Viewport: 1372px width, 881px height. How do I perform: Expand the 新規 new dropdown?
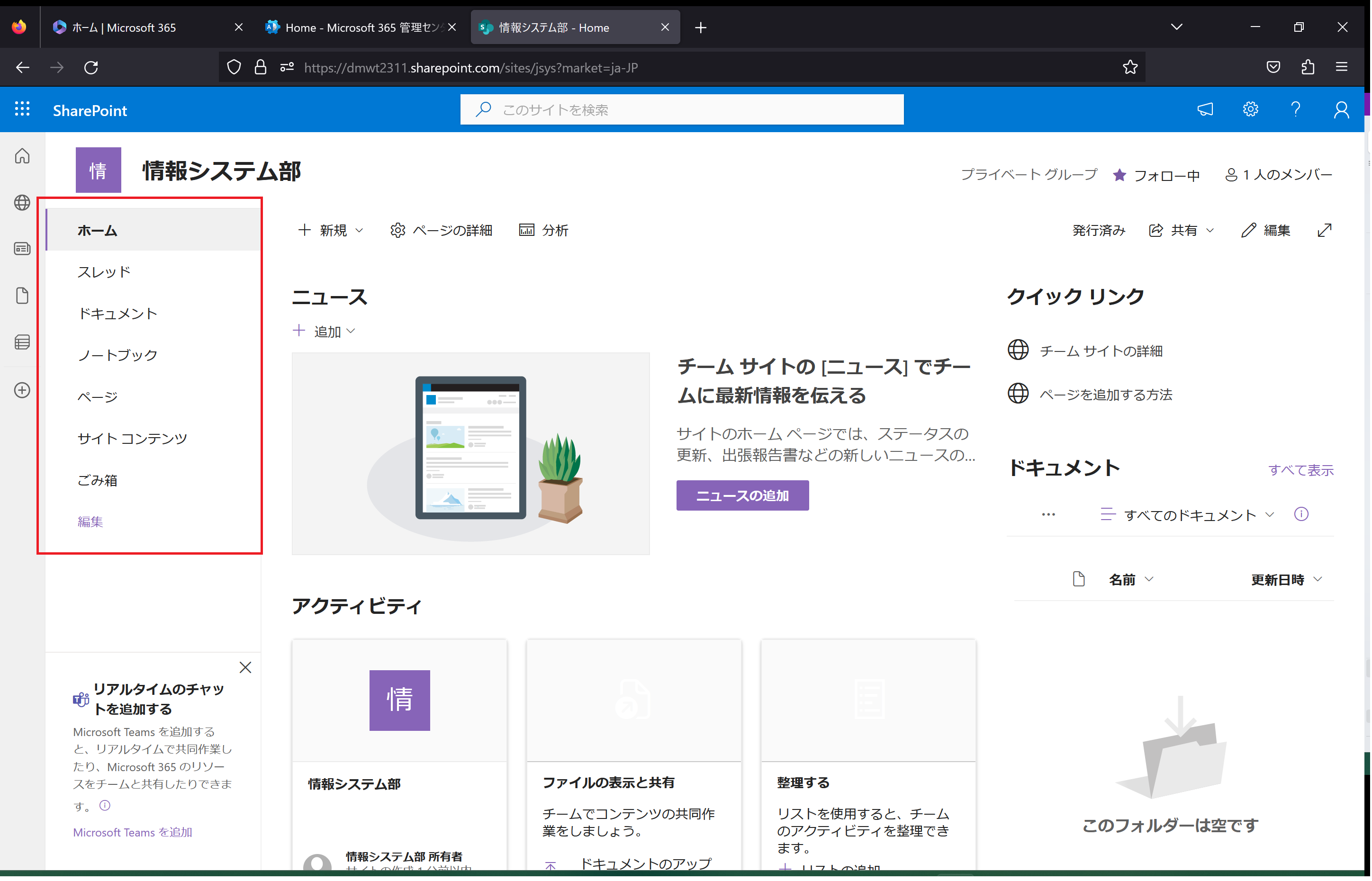coord(331,230)
